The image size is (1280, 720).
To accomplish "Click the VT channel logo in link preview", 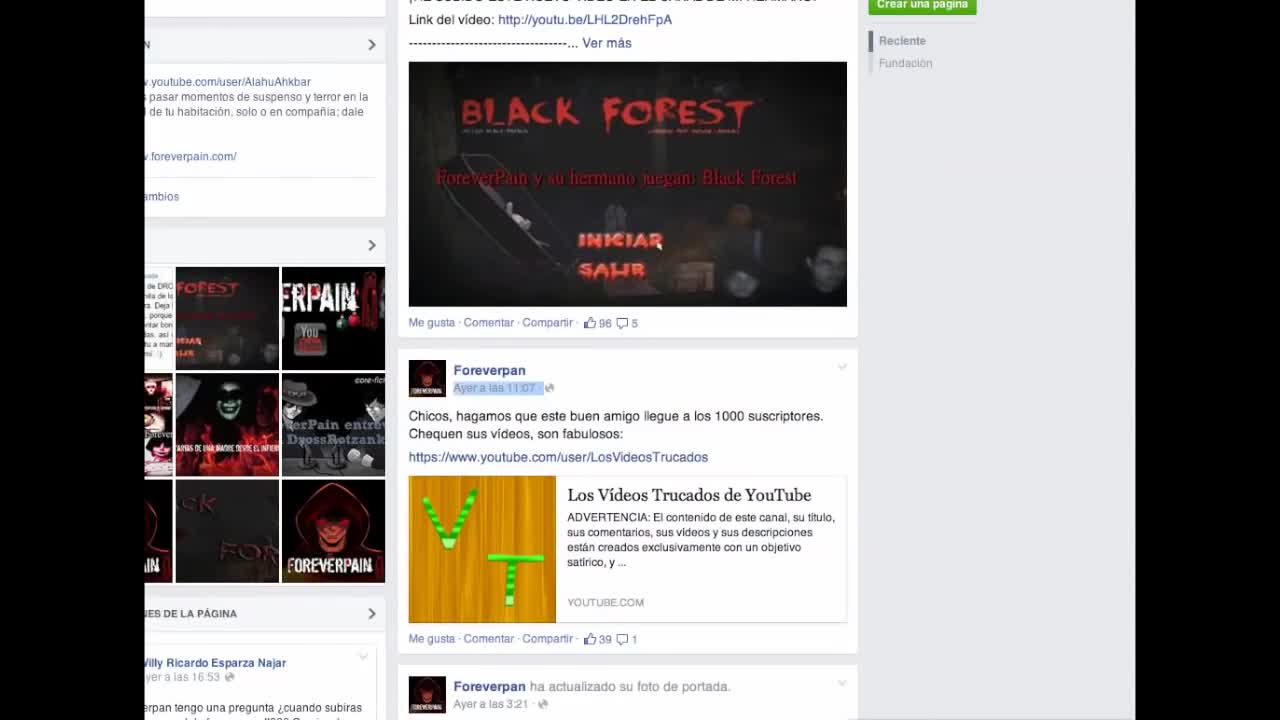I will click(482, 549).
